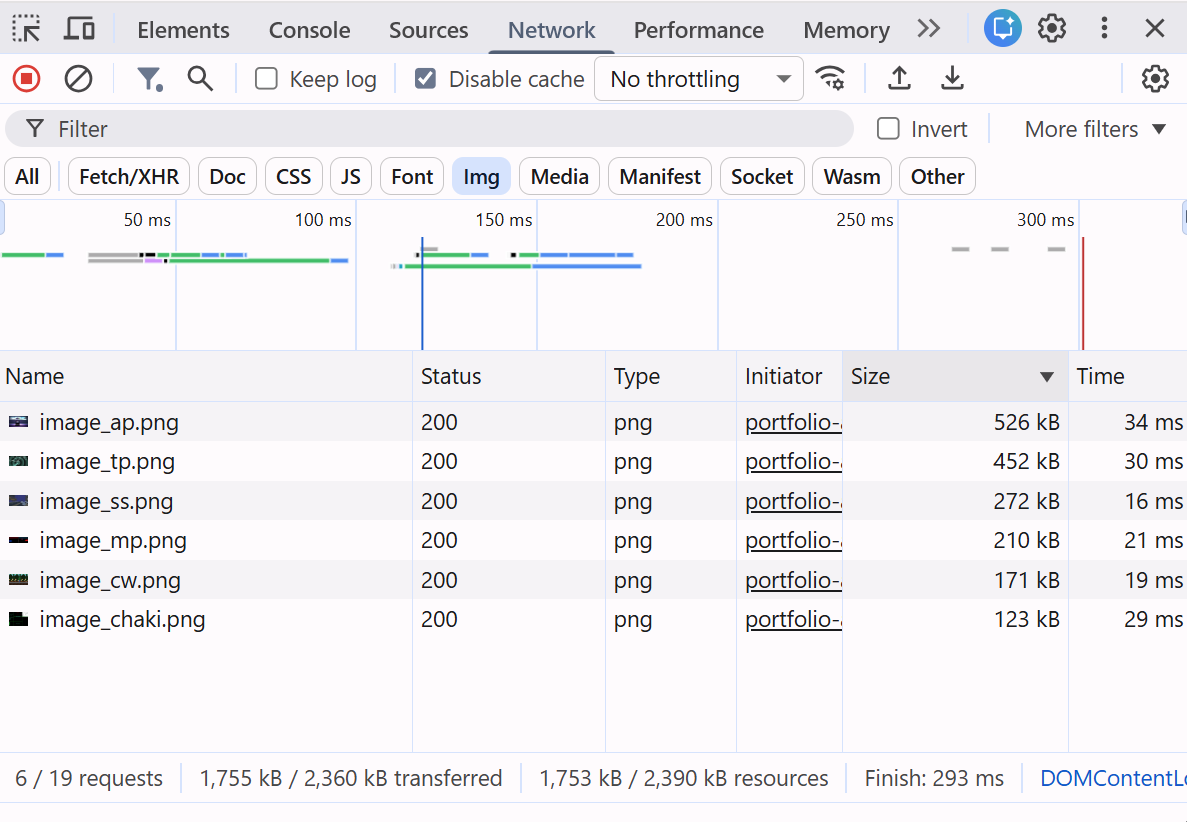Activate the inspect element picker icon
The image size is (1187, 822).
pyautogui.click(x=27, y=30)
